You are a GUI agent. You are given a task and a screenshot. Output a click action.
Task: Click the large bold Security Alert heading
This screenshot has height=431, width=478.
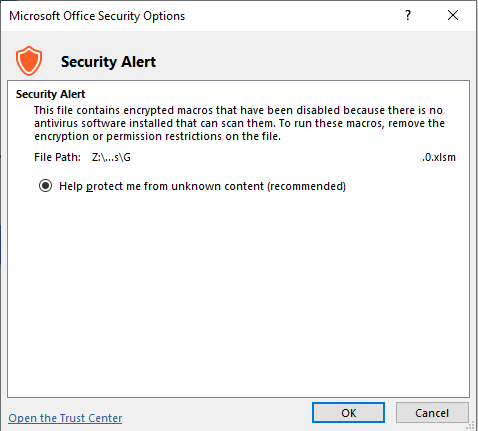[108, 62]
